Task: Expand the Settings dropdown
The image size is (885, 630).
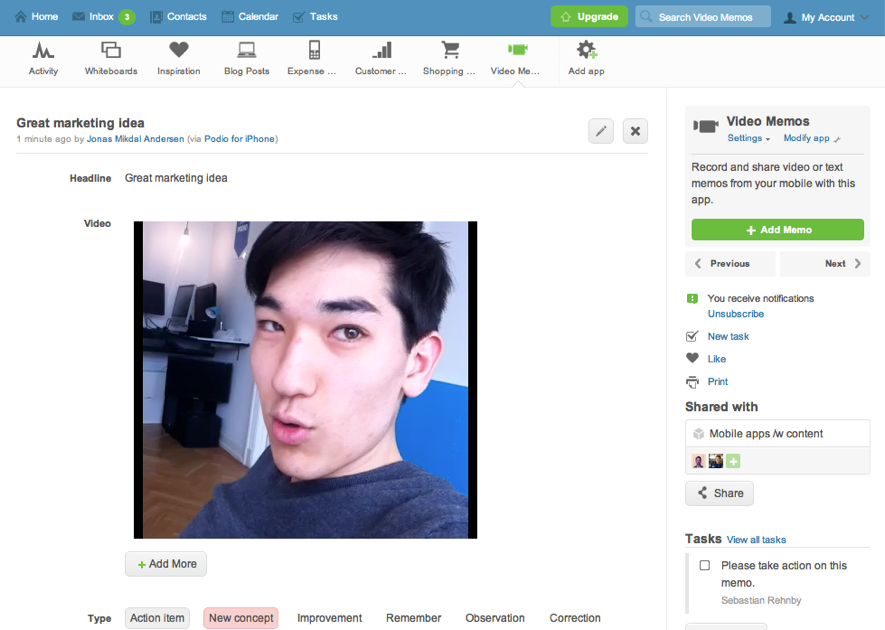Action: [x=749, y=138]
